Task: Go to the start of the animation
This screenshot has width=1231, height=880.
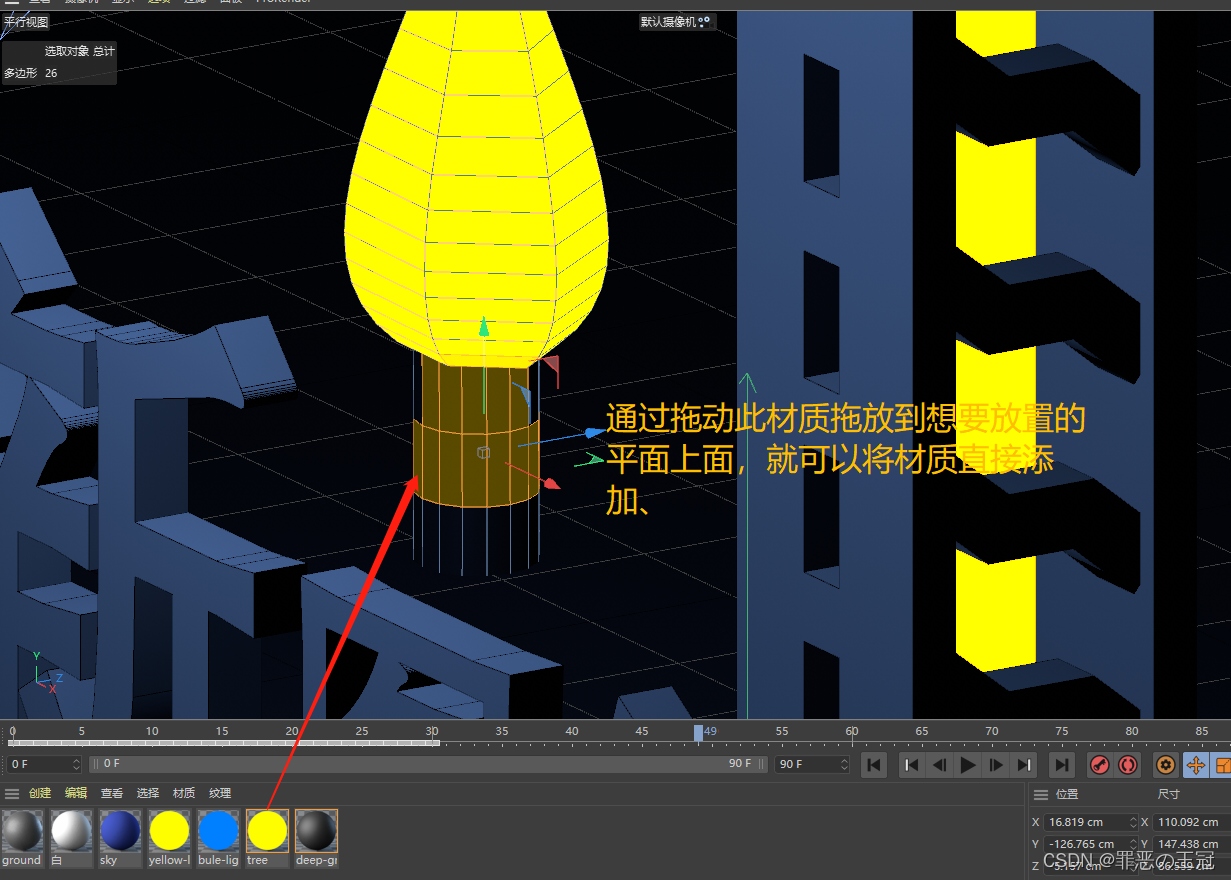Action: pyautogui.click(x=874, y=765)
